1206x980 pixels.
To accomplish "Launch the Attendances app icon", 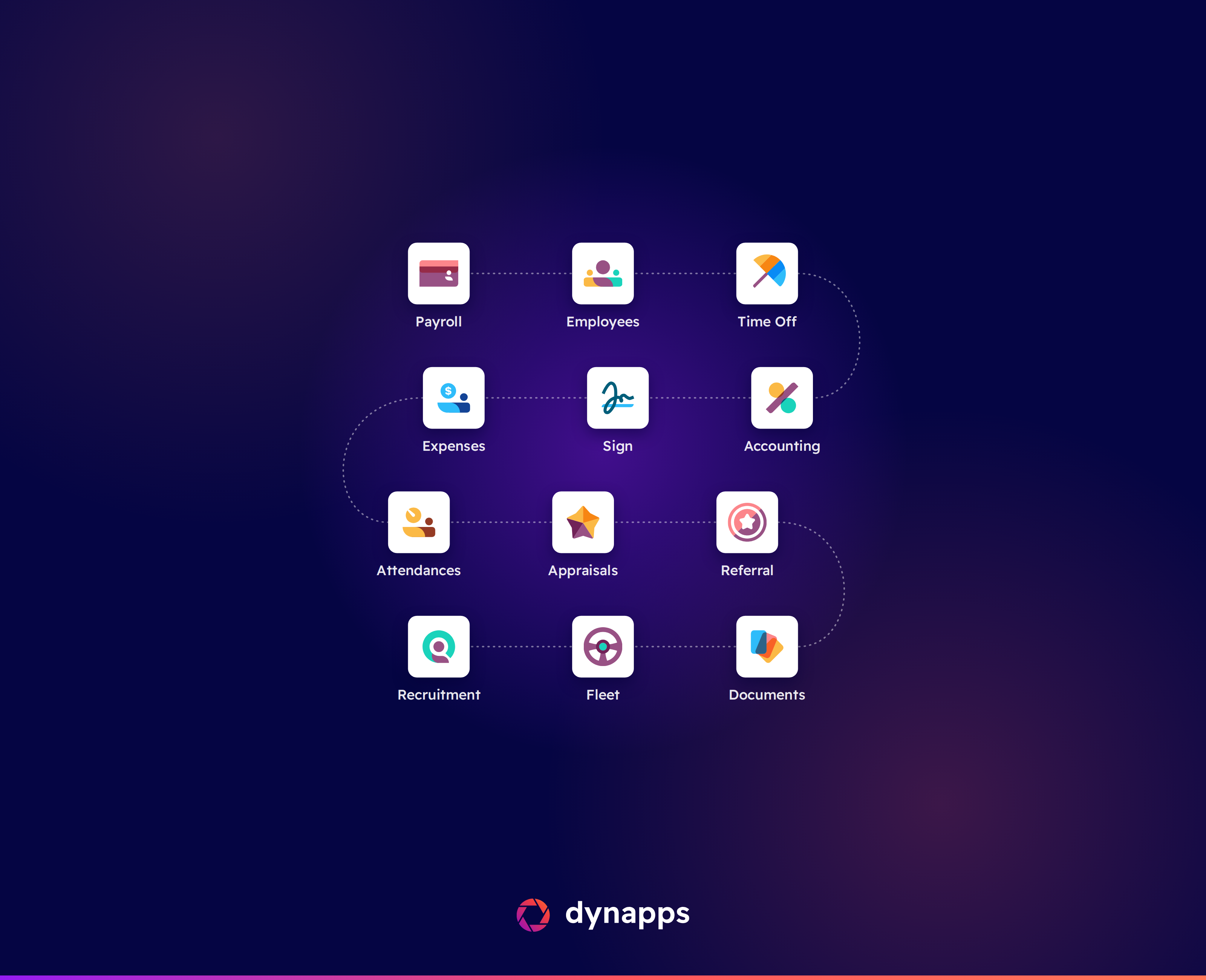I will (419, 522).
